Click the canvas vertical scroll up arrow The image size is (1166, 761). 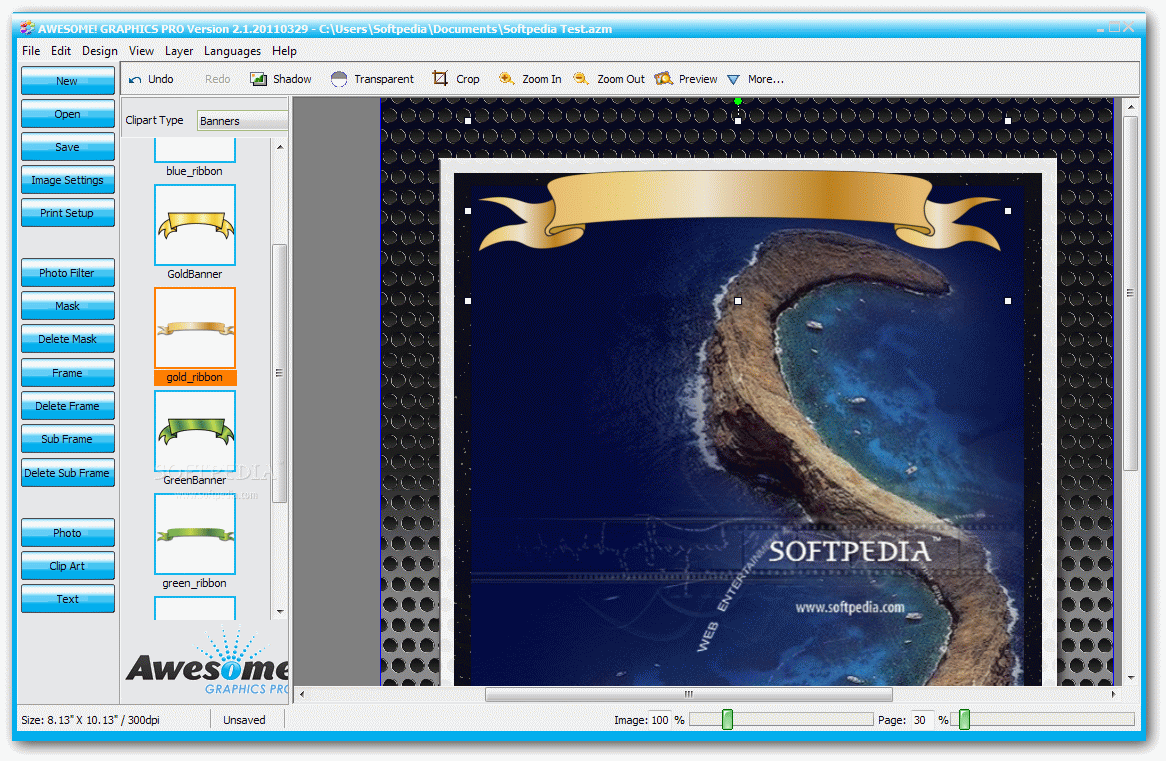(x=1130, y=107)
